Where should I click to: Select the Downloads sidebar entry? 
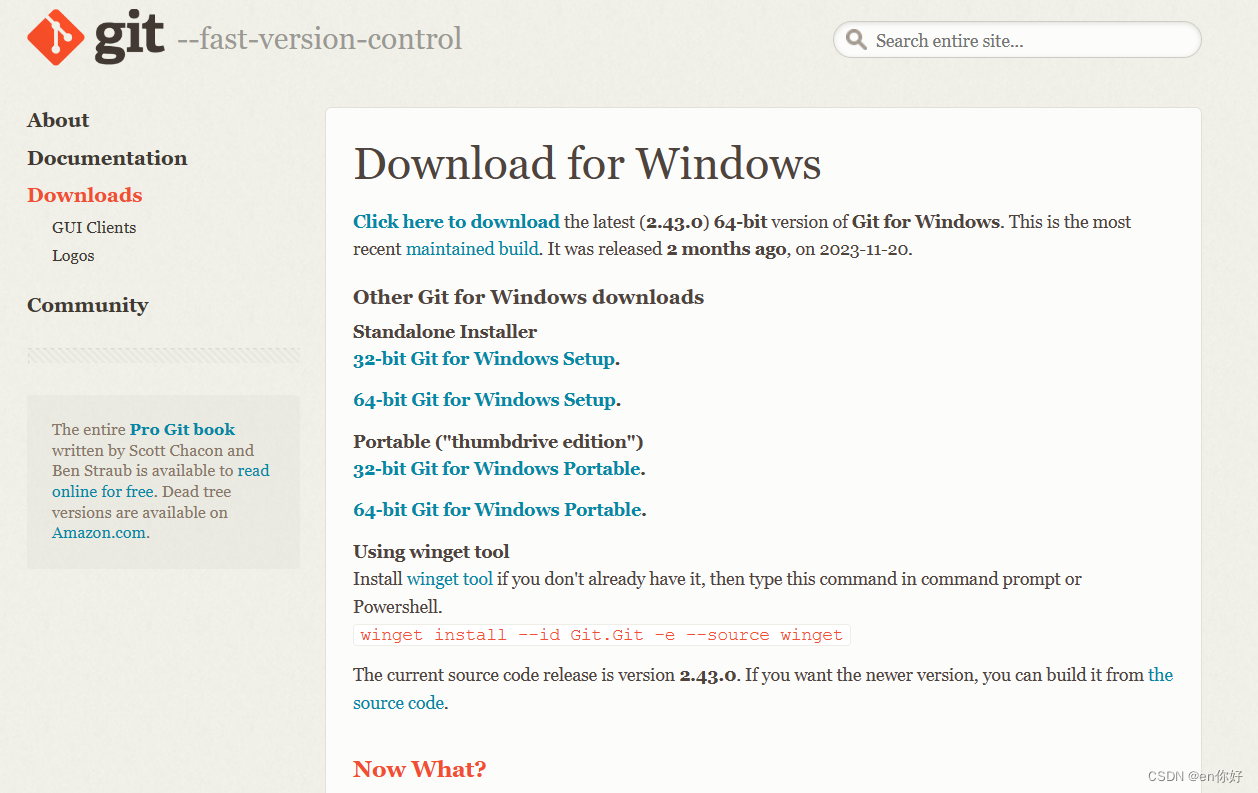(x=84, y=195)
